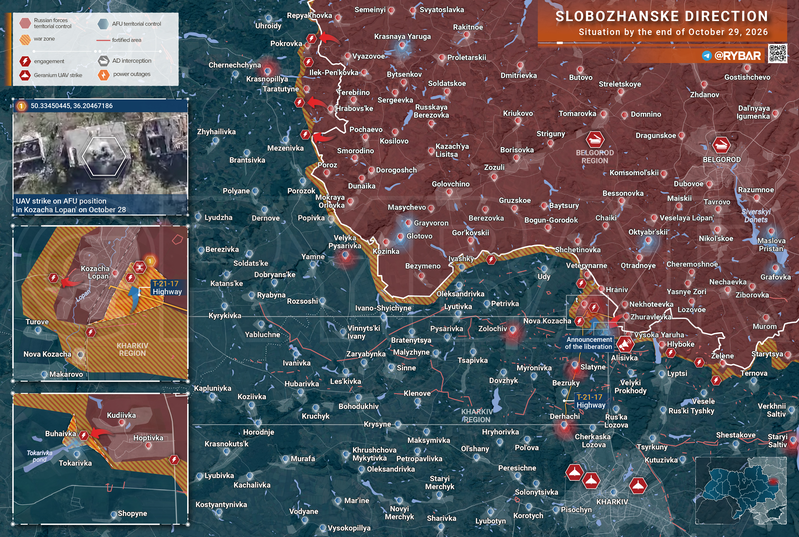
Task: Click the engagement icon above Zelene label
Action: pyautogui.click(x=699, y=362)
